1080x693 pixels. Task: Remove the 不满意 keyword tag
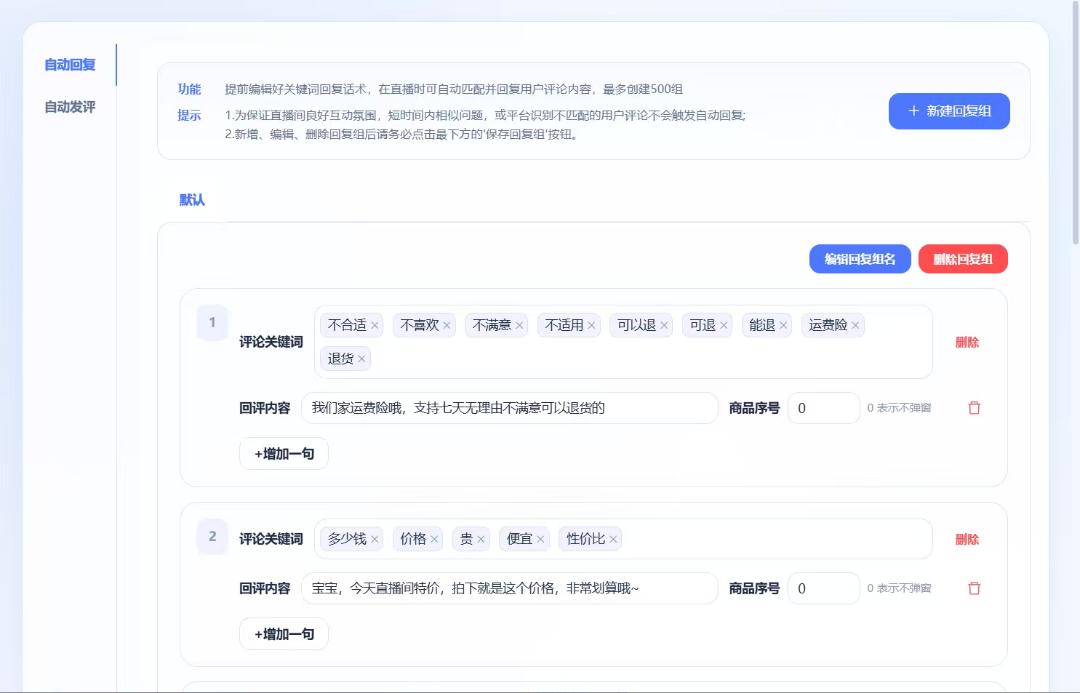pyautogui.click(x=519, y=325)
